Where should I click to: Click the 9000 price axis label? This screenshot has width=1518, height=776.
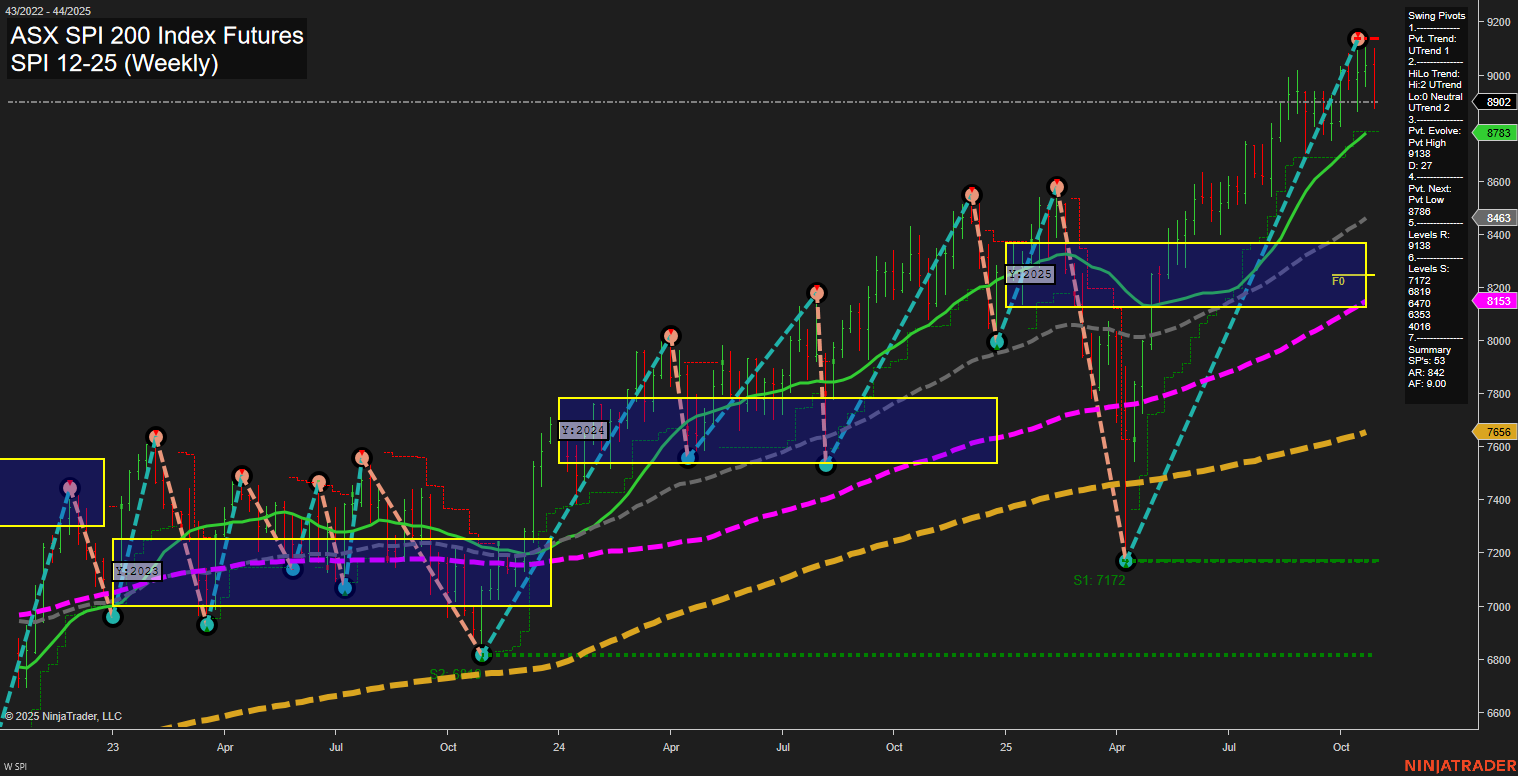point(1498,75)
